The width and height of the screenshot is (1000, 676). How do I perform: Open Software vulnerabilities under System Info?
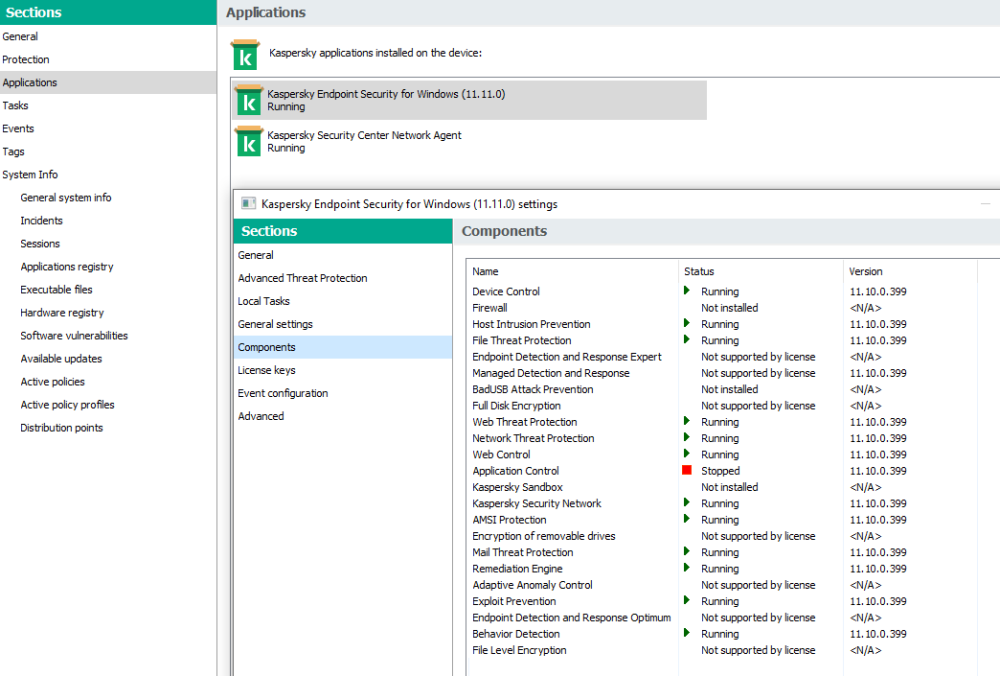click(x=74, y=336)
